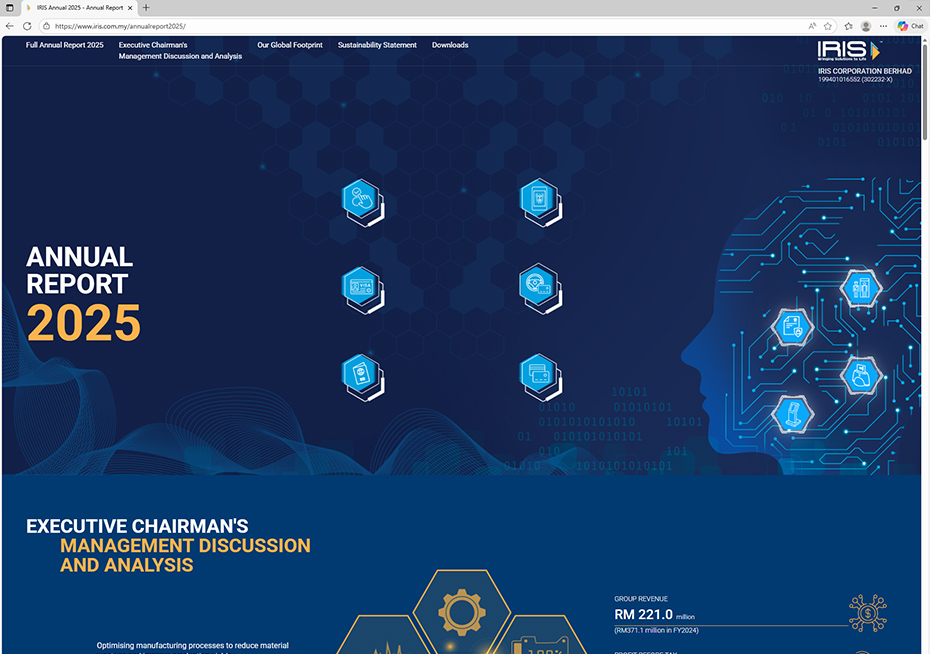Click the payment cards hexagon icon
This screenshot has height=654, width=930.
pos(538,374)
